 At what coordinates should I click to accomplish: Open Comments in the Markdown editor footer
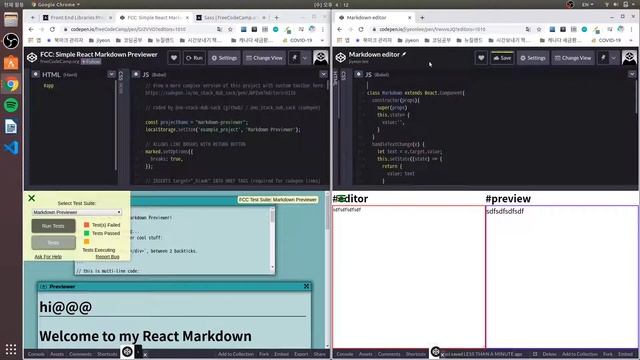389,354
